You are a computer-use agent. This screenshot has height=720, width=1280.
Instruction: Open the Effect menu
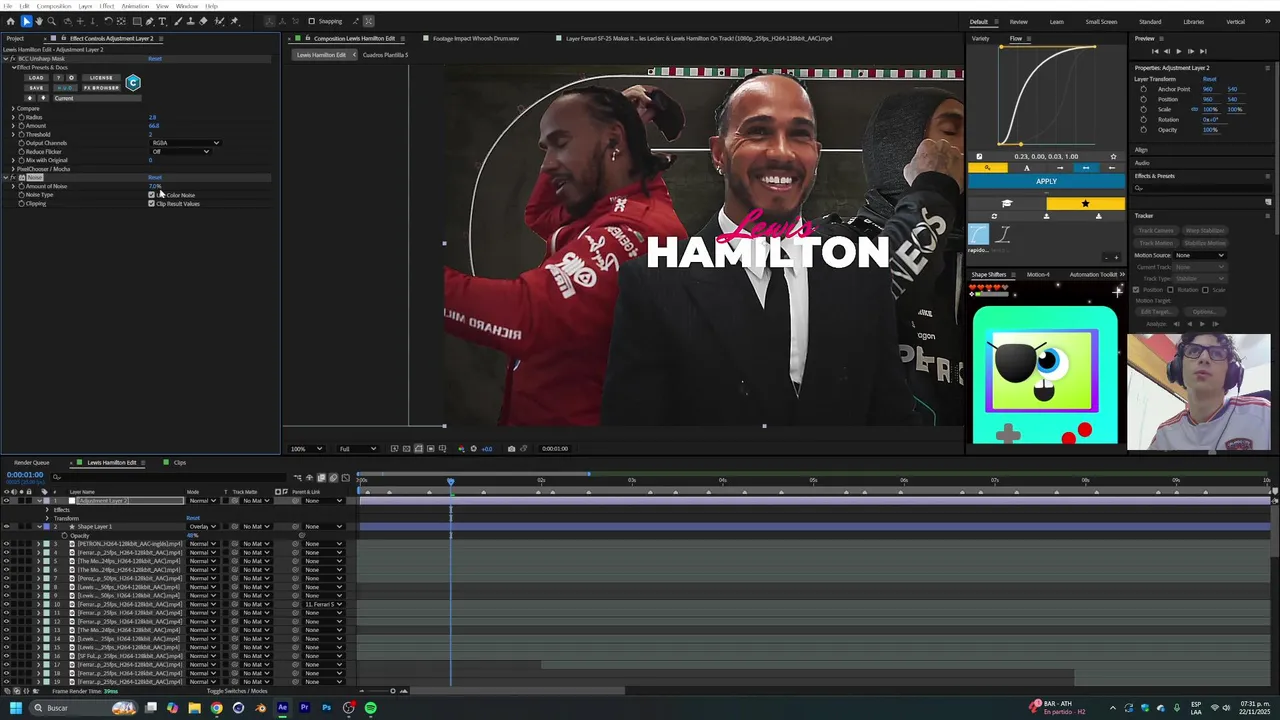[x=107, y=6]
